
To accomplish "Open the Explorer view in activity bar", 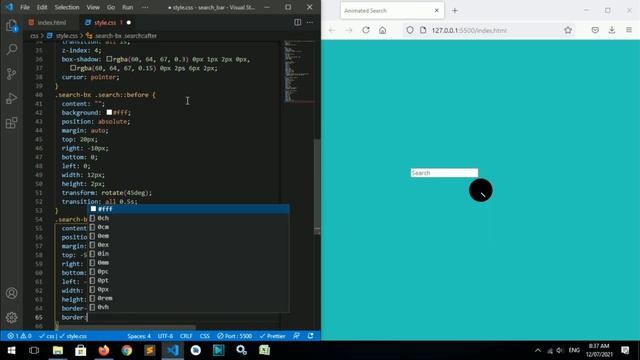I will click(x=11, y=26).
